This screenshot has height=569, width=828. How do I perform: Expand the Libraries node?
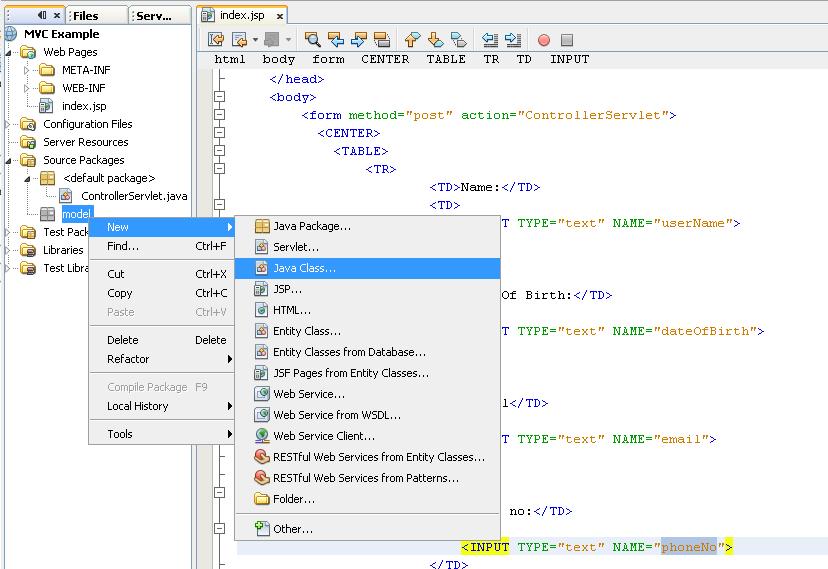coord(7,250)
